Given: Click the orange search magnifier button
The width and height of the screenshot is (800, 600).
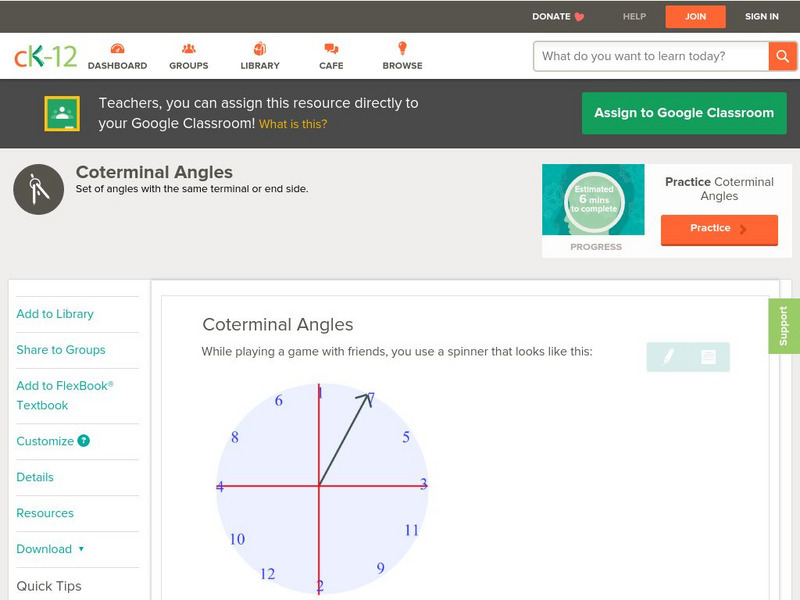Looking at the screenshot, I should point(782,56).
